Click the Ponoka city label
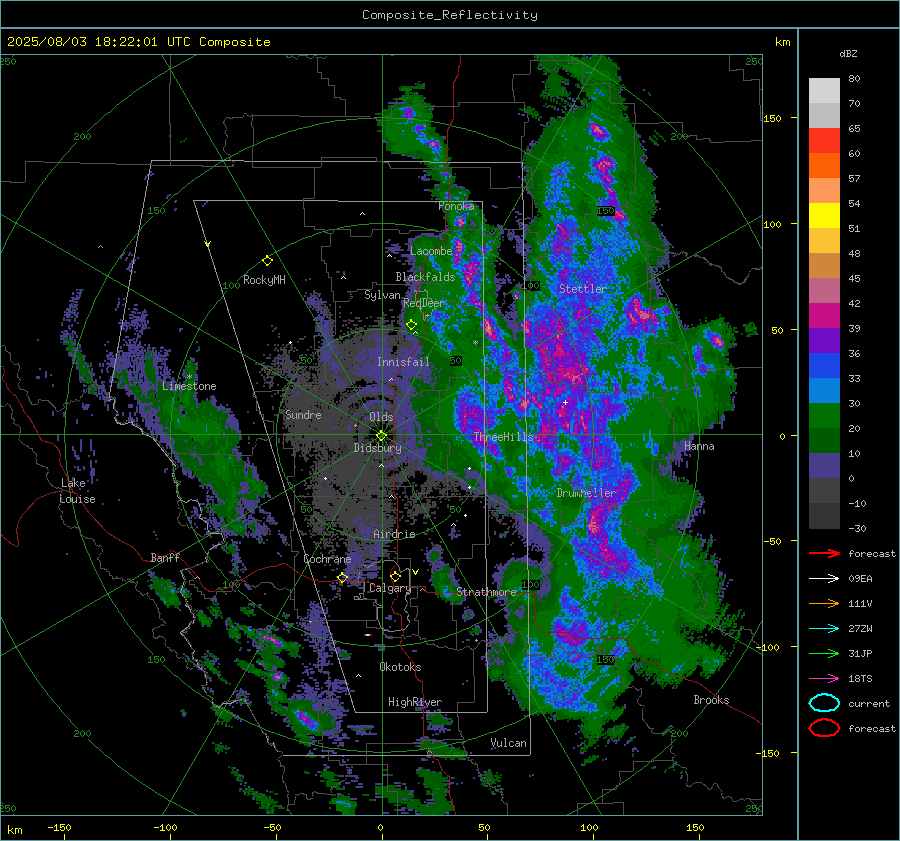The width and height of the screenshot is (900, 841). pos(456,206)
